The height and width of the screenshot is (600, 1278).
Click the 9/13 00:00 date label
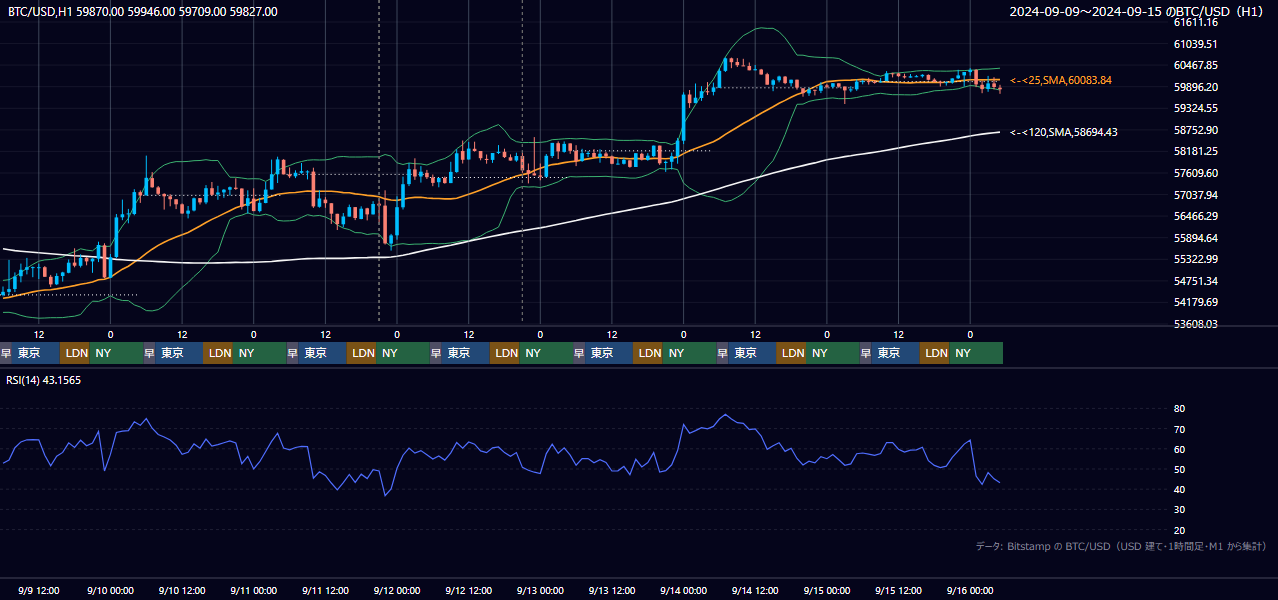pos(541,590)
